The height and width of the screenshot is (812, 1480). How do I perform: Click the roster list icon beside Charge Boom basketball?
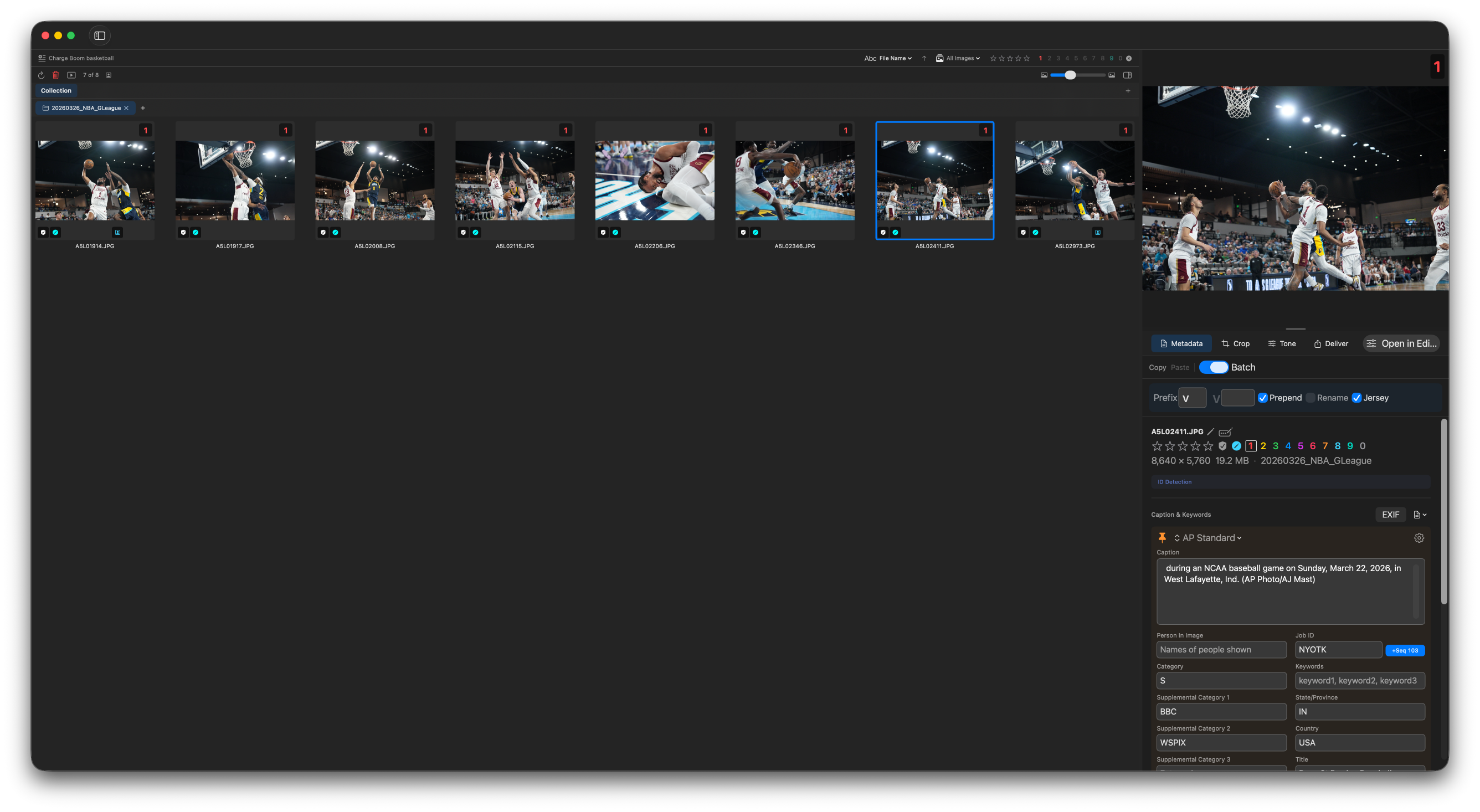tap(42, 58)
